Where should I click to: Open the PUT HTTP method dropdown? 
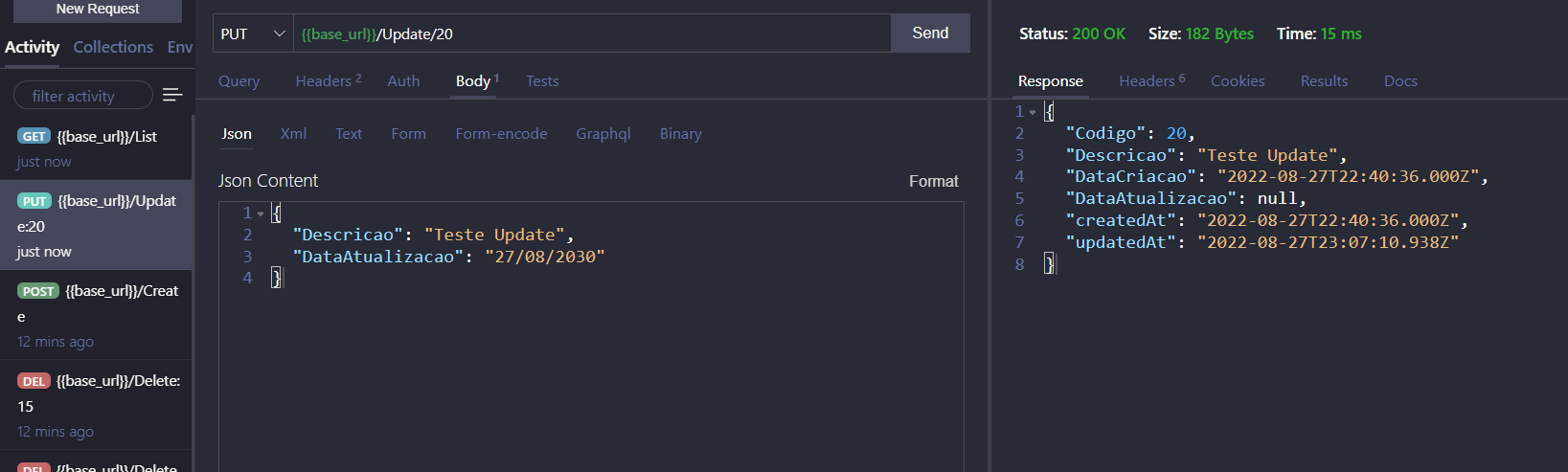click(253, 34)
